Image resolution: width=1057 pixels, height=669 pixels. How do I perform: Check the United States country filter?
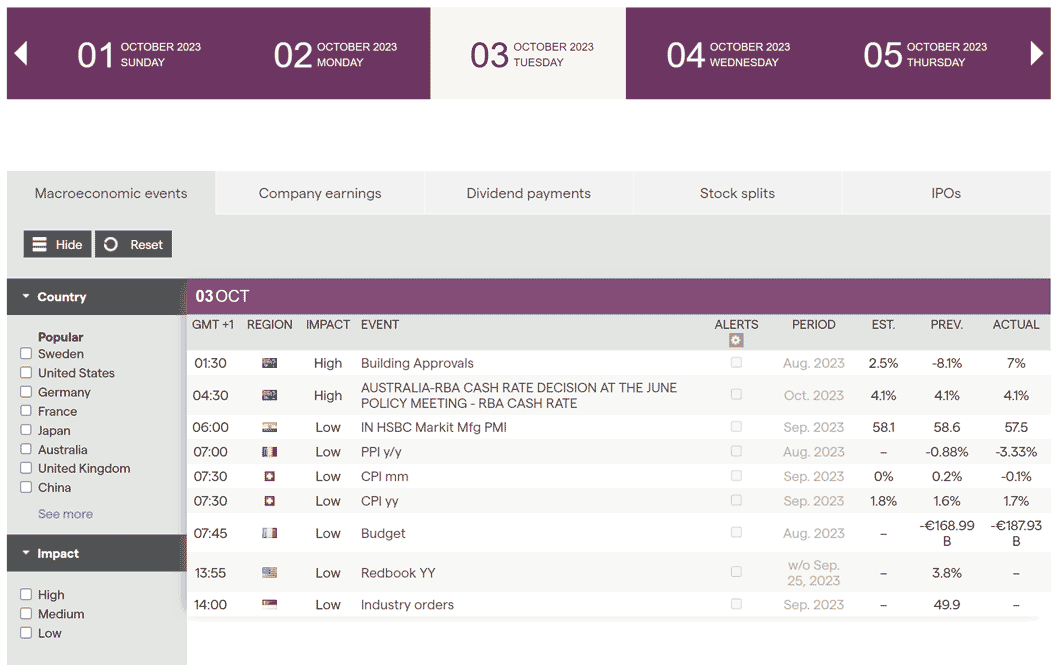(x=26, y=373)
